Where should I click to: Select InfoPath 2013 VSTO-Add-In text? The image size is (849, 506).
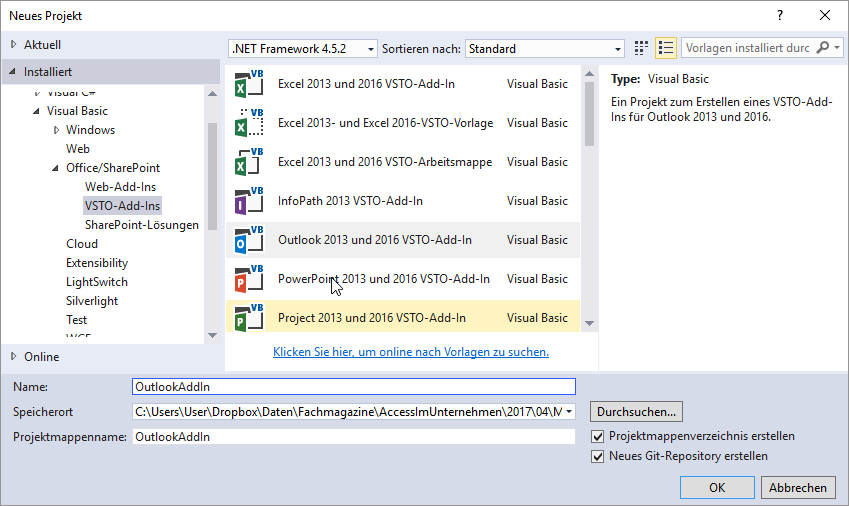tap(350, 201)
